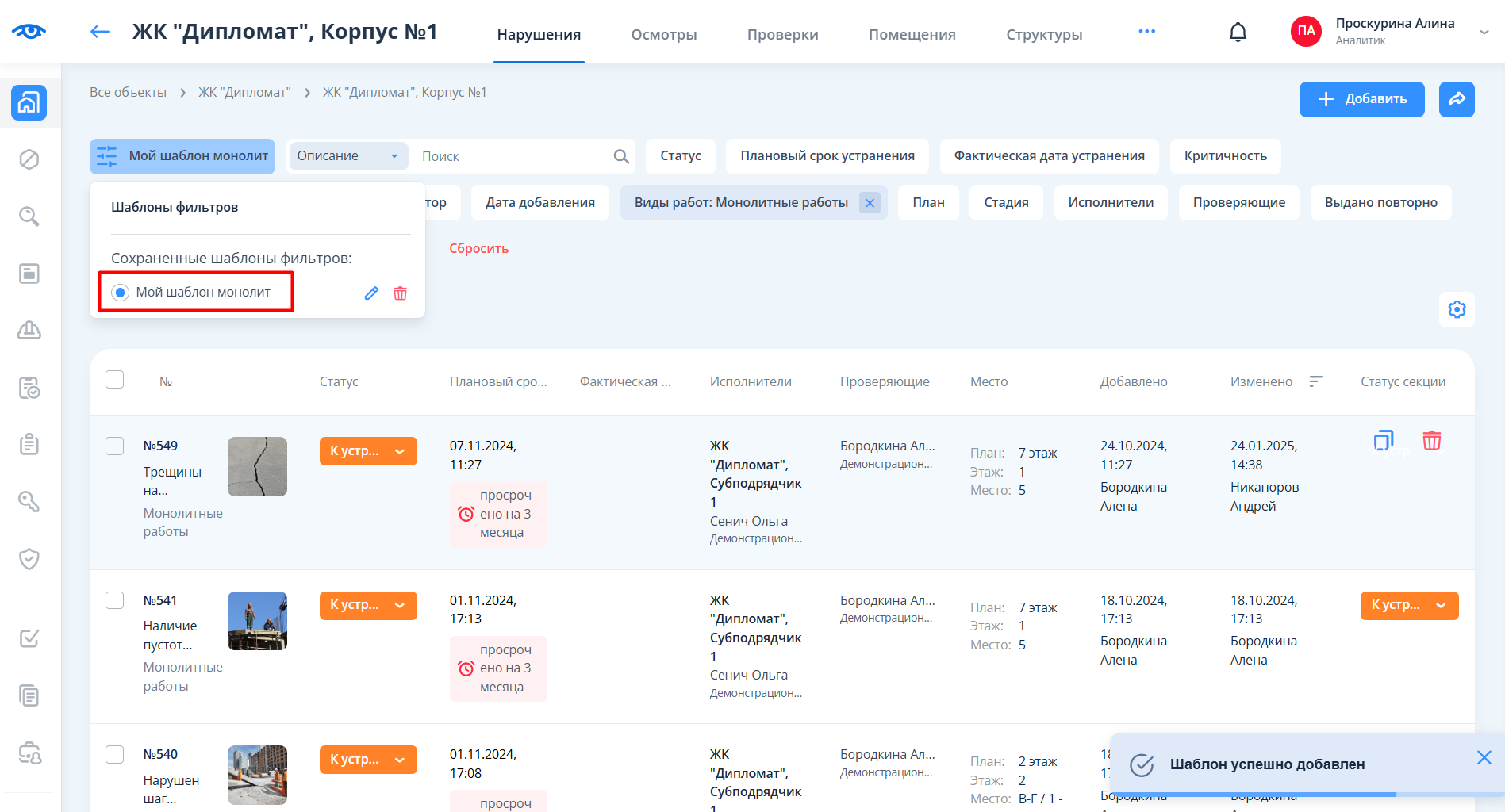Check the select-all checkbox in table header
The width and height of the screenshot is (1505, 812).
(x=115, y=380)
